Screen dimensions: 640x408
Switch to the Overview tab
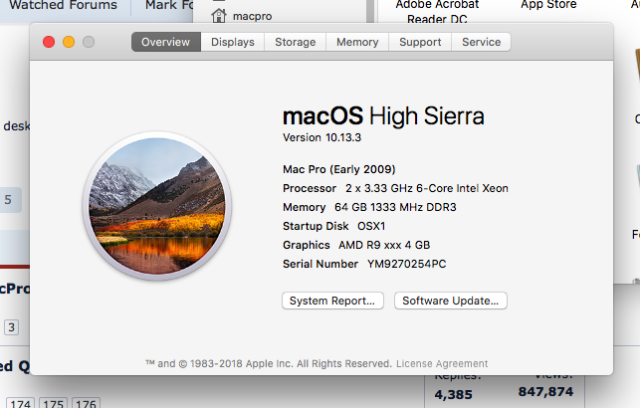[166, 42]
